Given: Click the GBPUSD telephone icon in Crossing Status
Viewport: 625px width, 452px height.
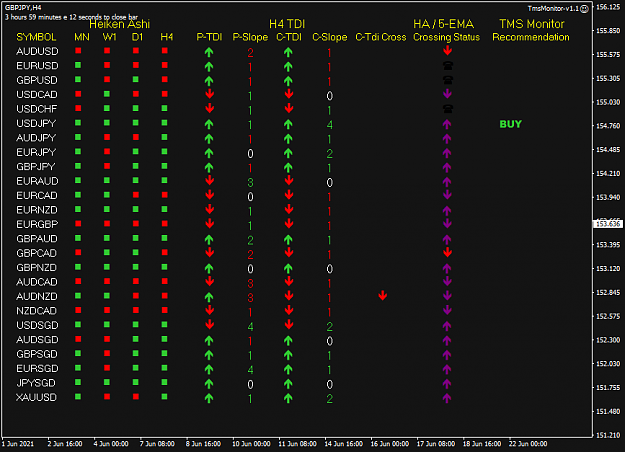Looking at the screenshot, I should point(447,80).
